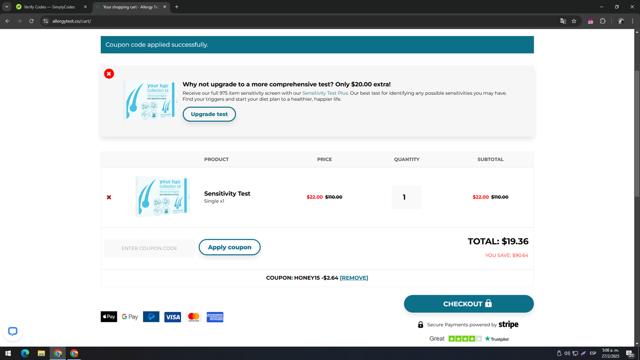Click the taskbar clock and date
Screen dimensions: 640x360
[x=610, y=353]
